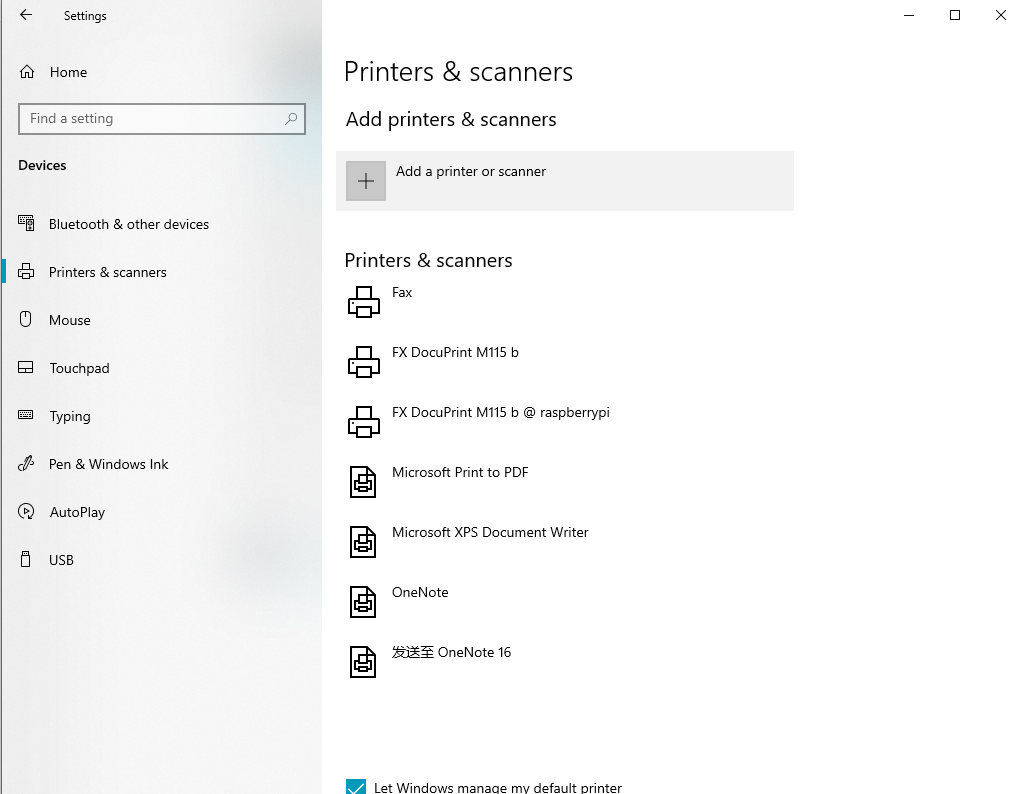Minimize the Settings window
Screen dimensions: 1019x794
(x=909, y=15)
